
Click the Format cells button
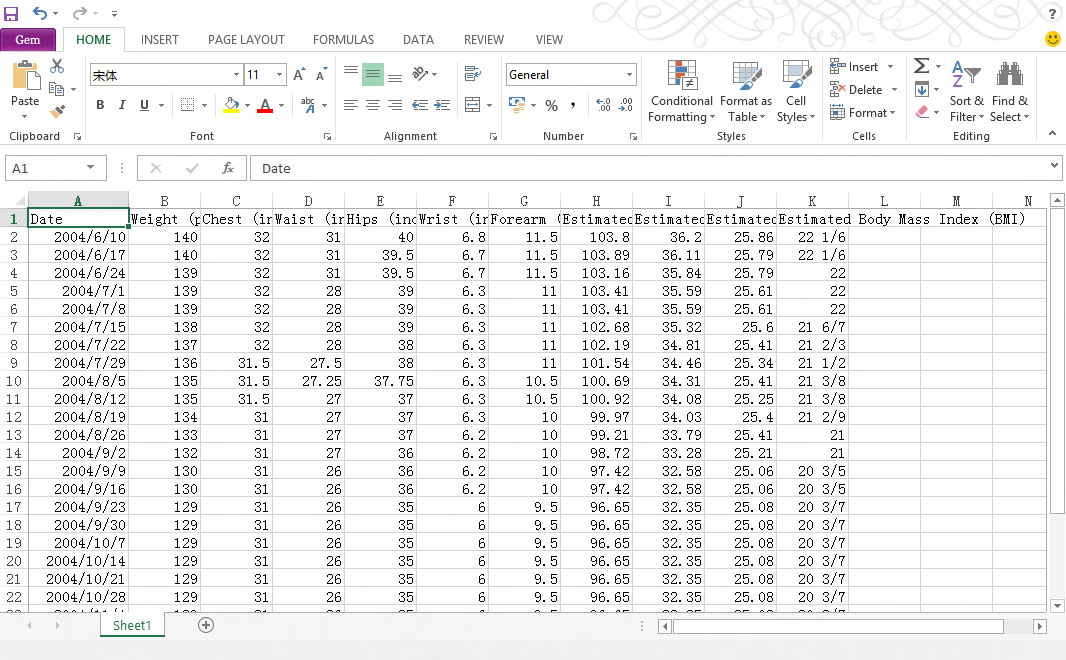[x=863, y=113]
